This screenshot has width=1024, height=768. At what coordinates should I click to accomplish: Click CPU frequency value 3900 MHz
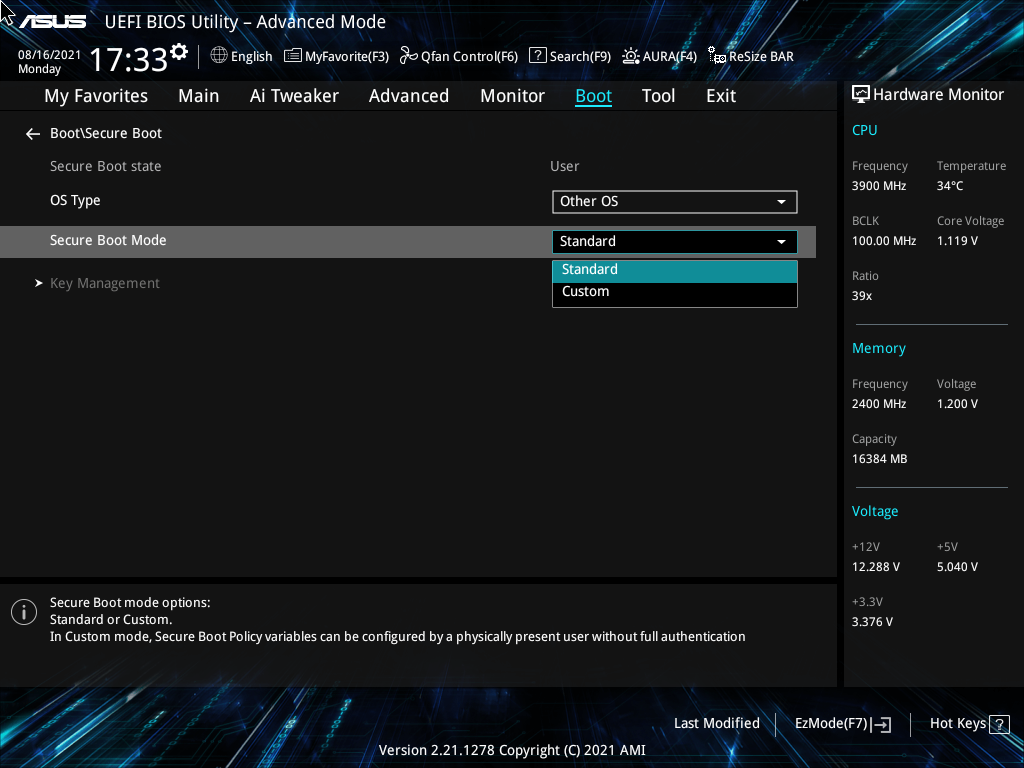pyautogui.click(x=879, y=186)
